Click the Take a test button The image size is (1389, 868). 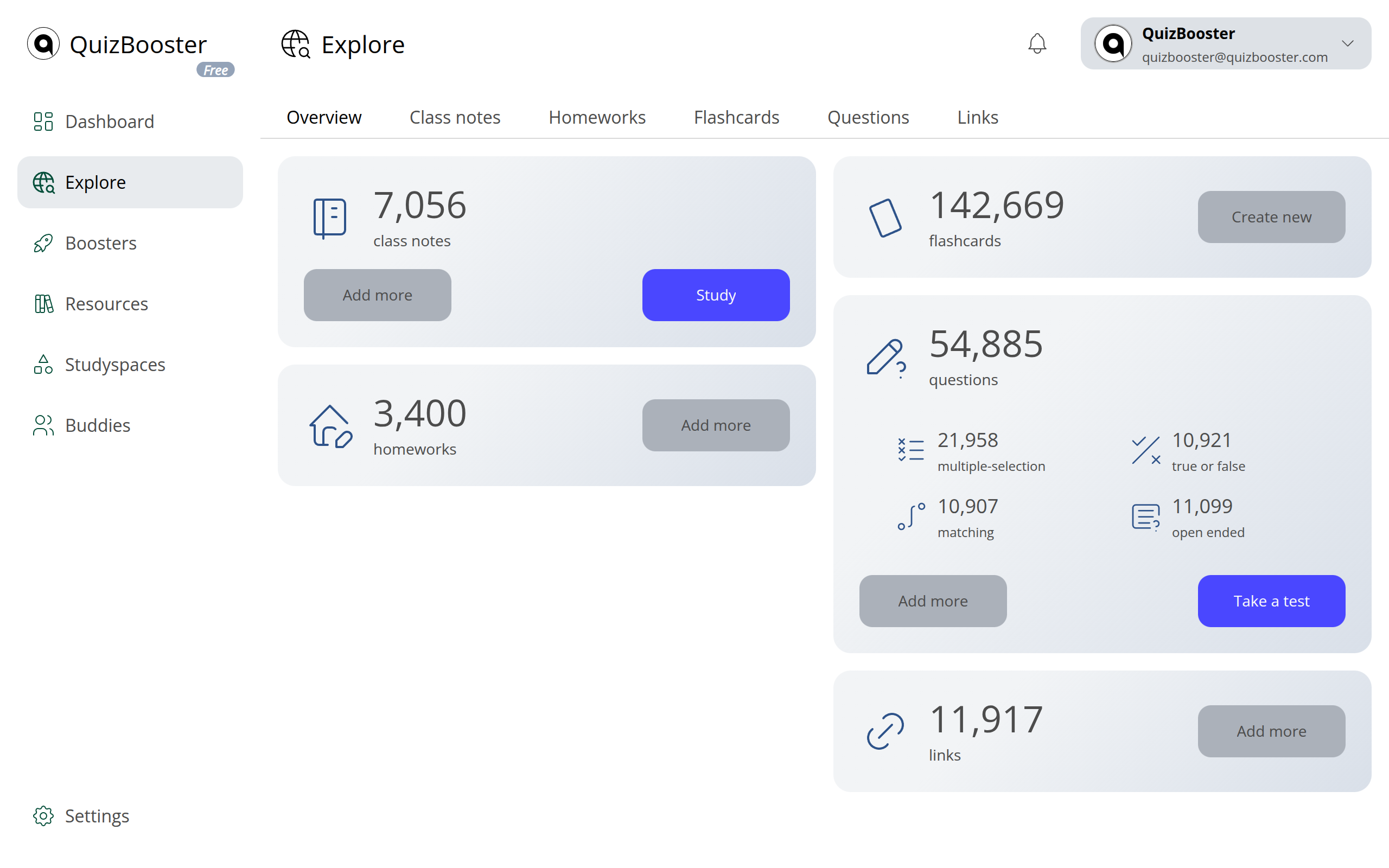click(1271, 601)
